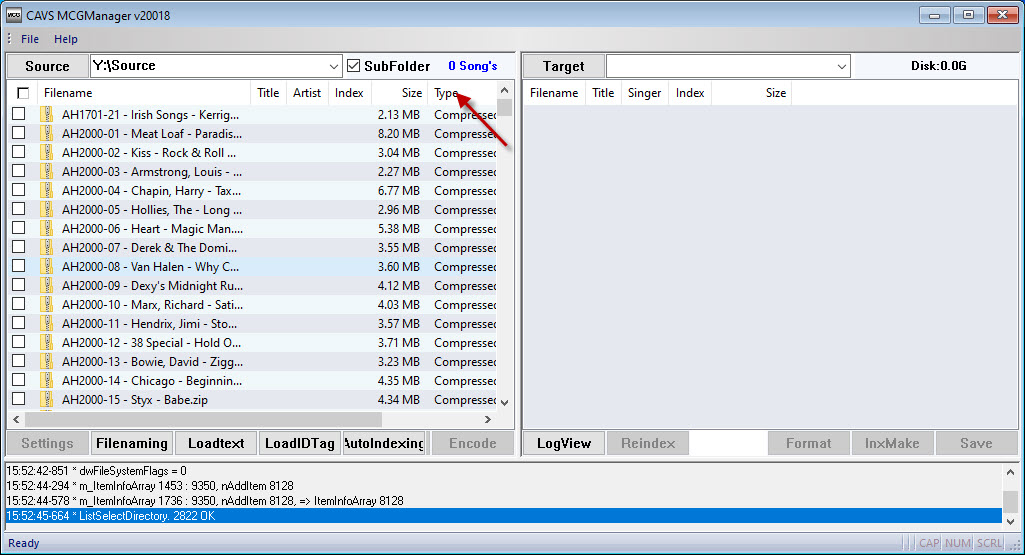Click zip icon of AH2000-15 Styx file
Image resolution: width=1025 pixels, height=555 pixels.
point(47,399)
